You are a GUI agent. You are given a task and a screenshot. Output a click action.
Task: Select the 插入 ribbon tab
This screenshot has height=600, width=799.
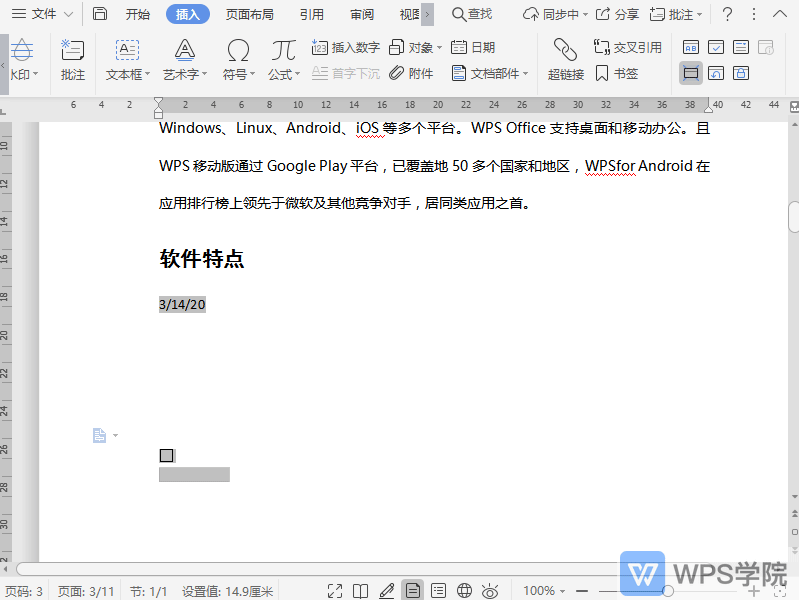188,14
